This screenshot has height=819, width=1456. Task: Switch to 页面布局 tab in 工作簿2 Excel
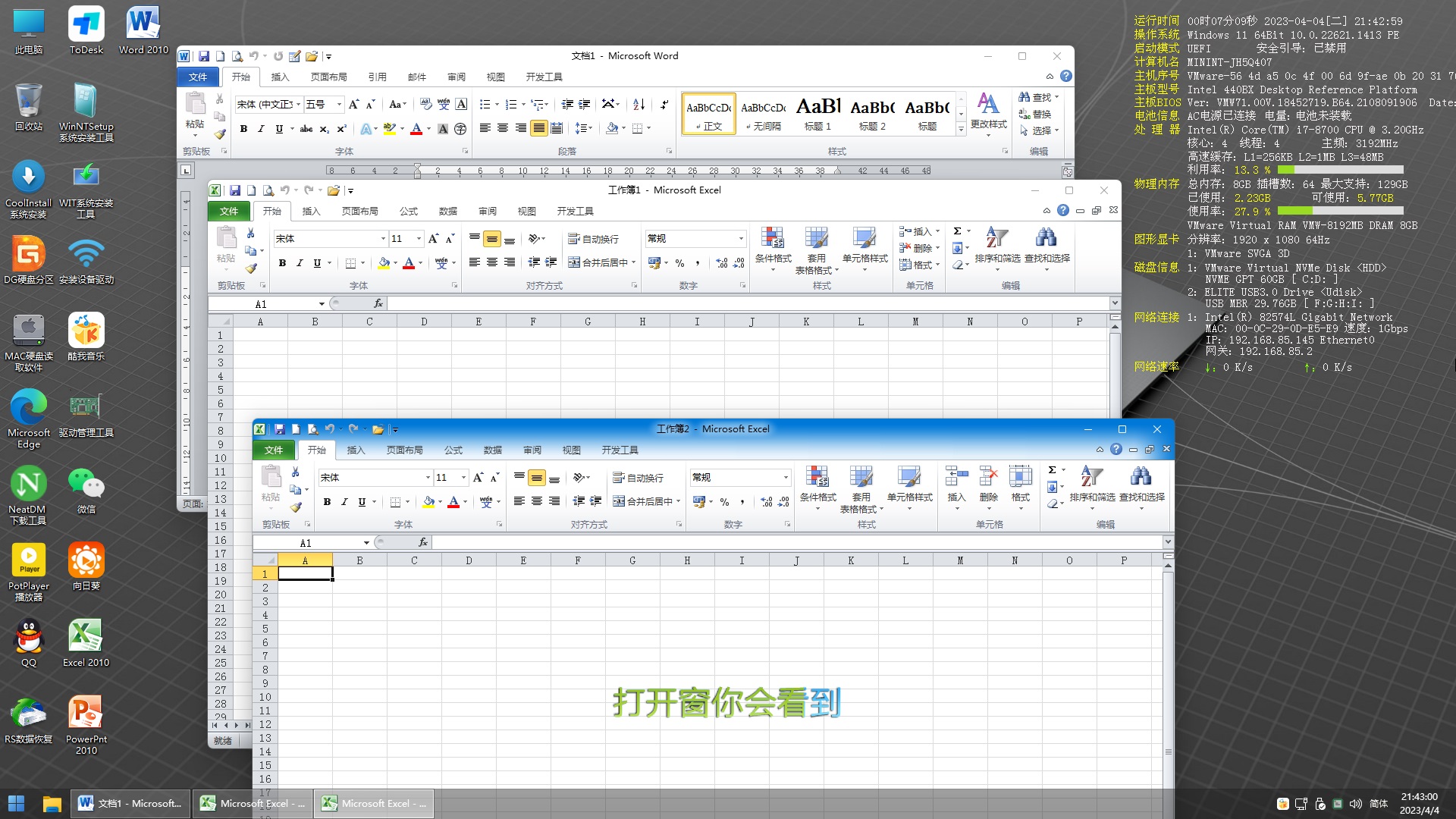coord(404,450)
